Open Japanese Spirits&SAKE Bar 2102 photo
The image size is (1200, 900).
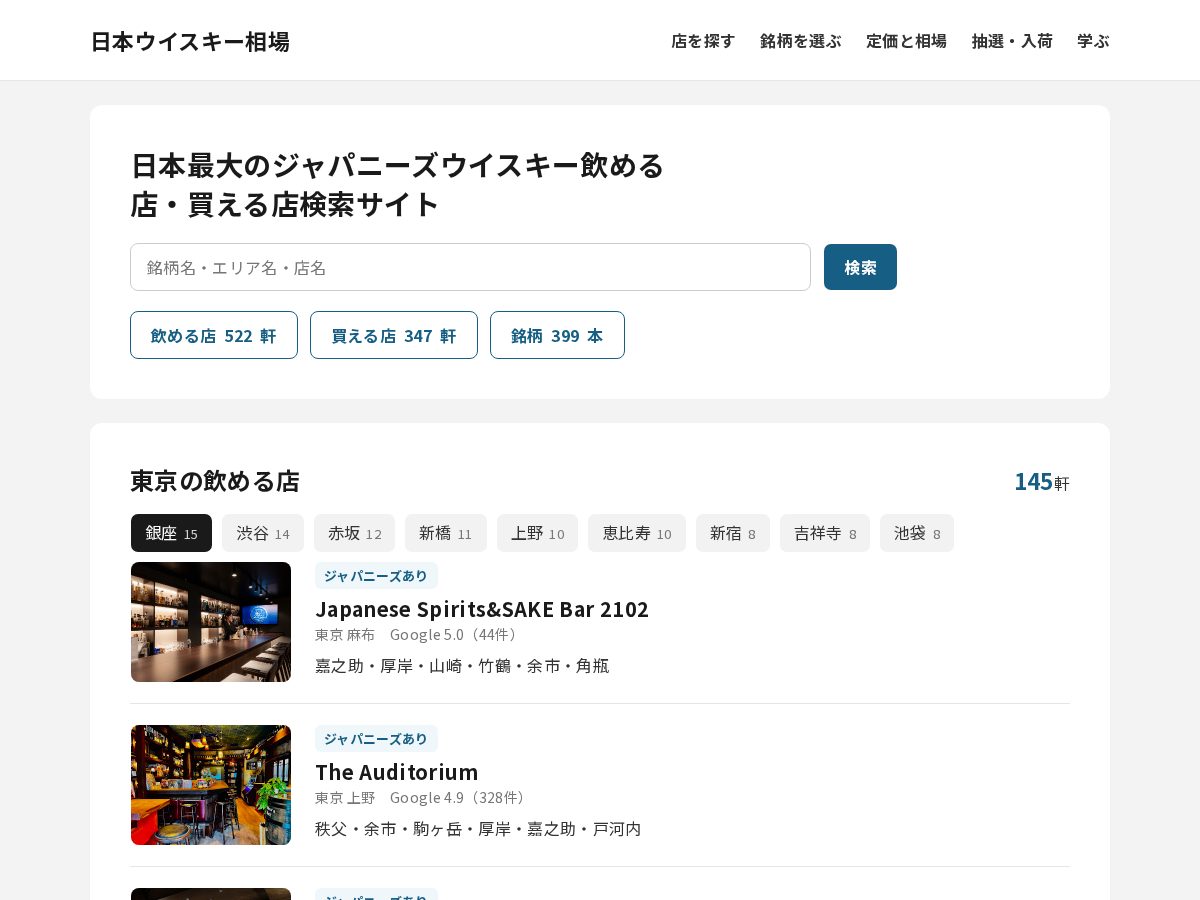pos(211,622)
